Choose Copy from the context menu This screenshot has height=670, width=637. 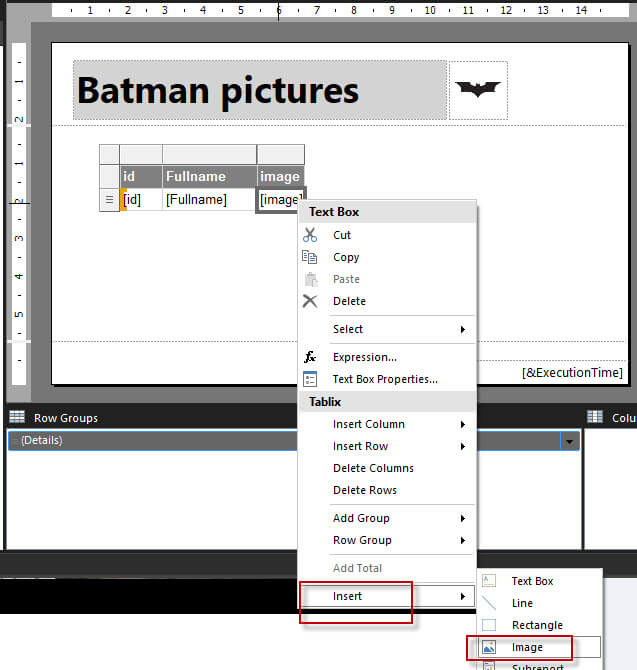388,257
